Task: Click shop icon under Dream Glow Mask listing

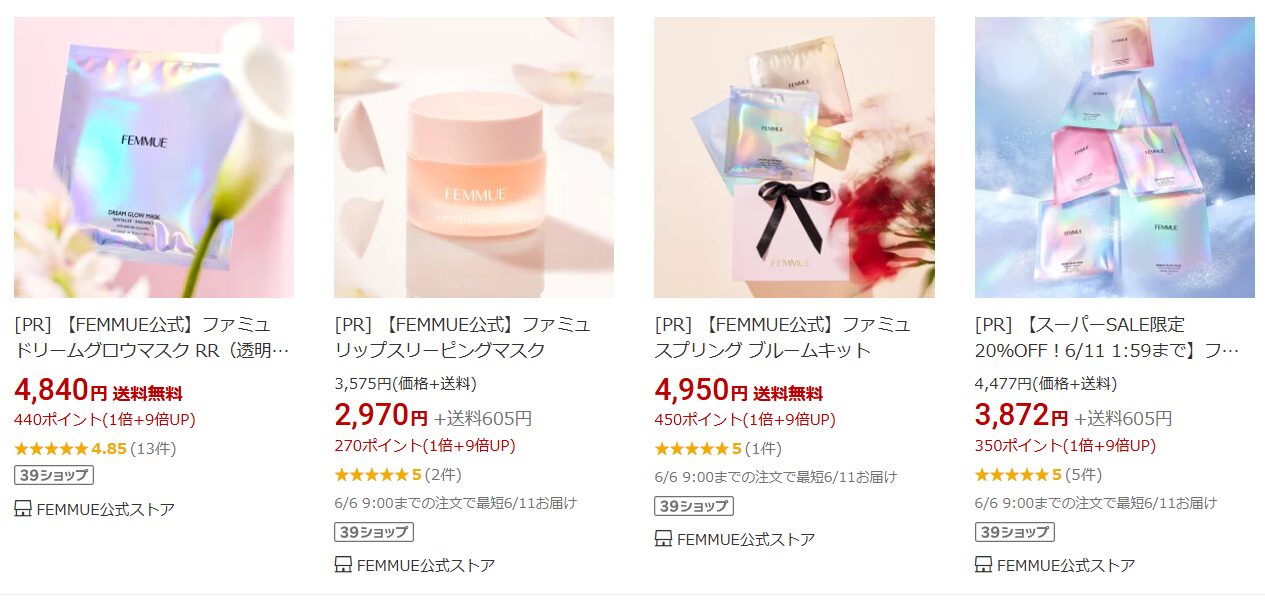Action: pos(23,509)
